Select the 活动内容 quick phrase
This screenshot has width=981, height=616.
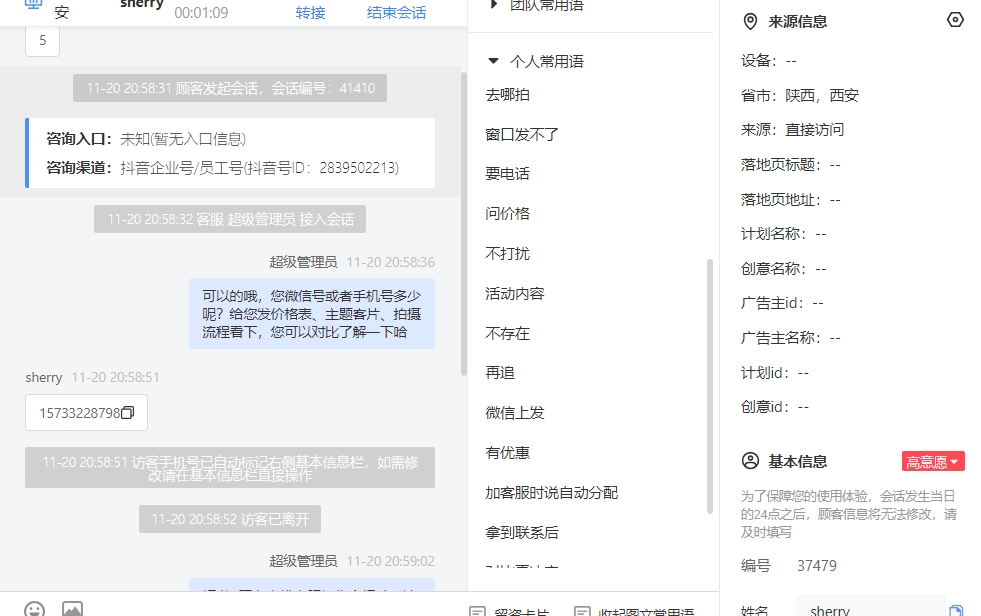(x=515, y=294)
